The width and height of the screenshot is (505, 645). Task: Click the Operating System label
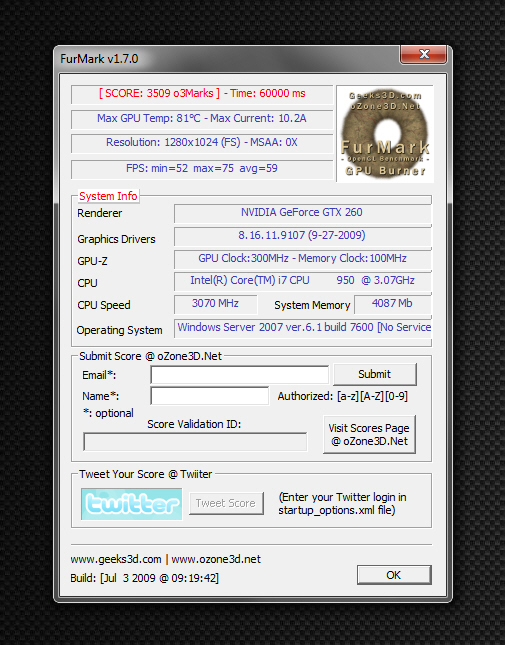119,330
